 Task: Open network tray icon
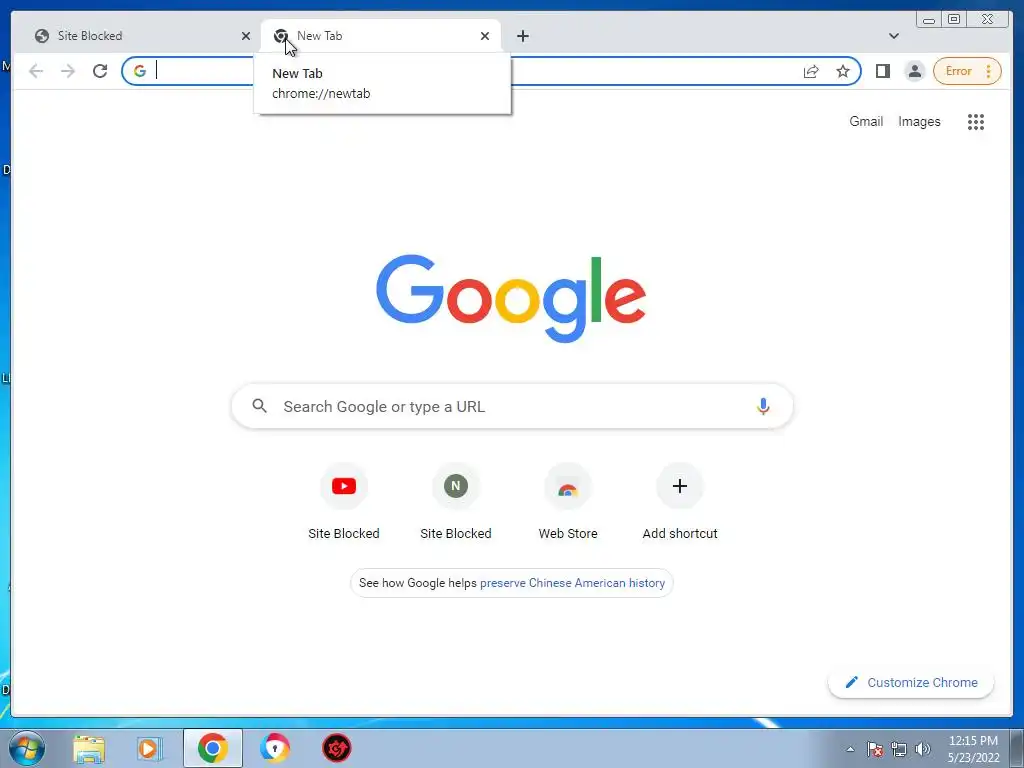(x=899, y=749)
